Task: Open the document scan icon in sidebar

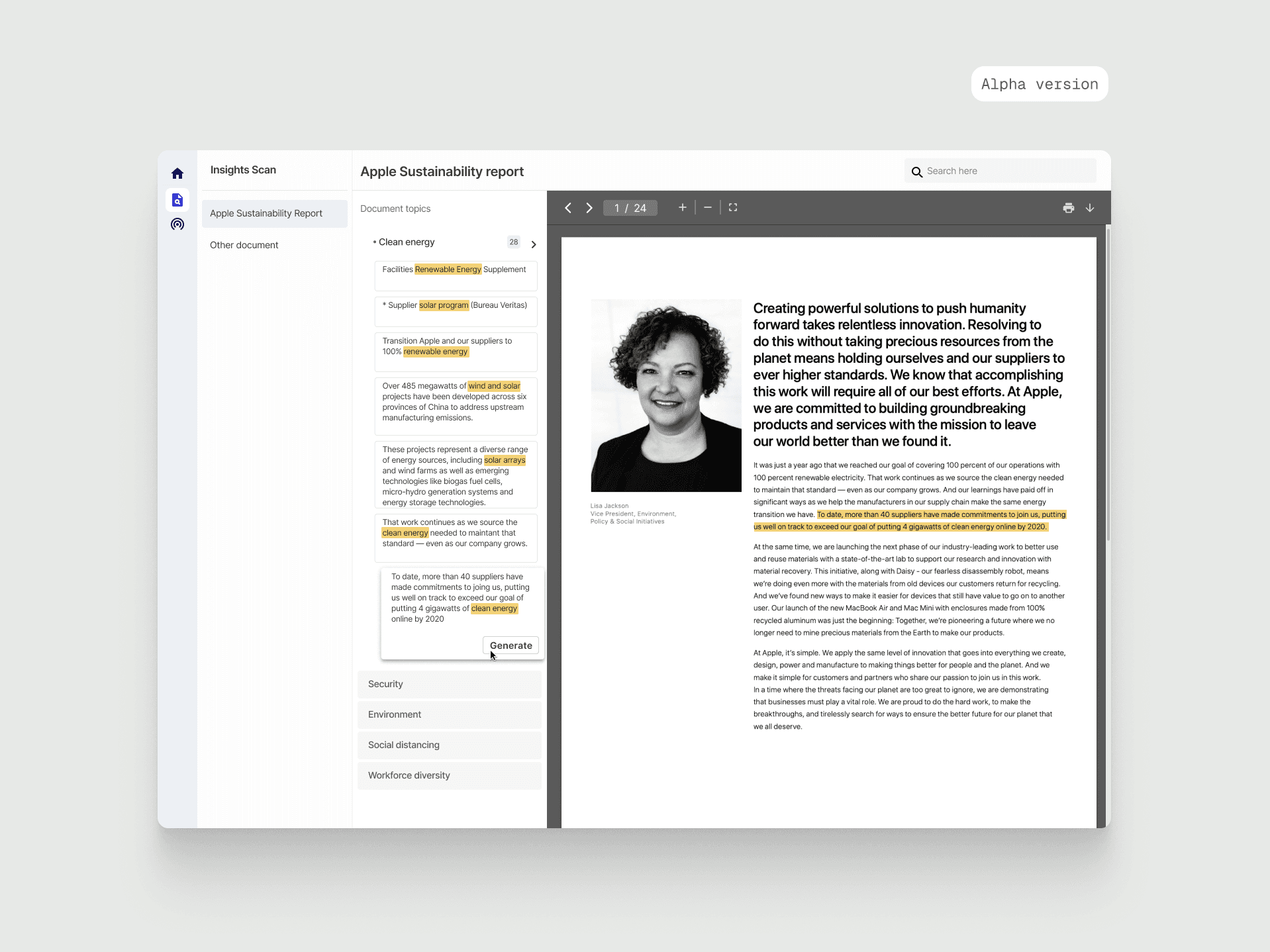Action: point(177,199)
